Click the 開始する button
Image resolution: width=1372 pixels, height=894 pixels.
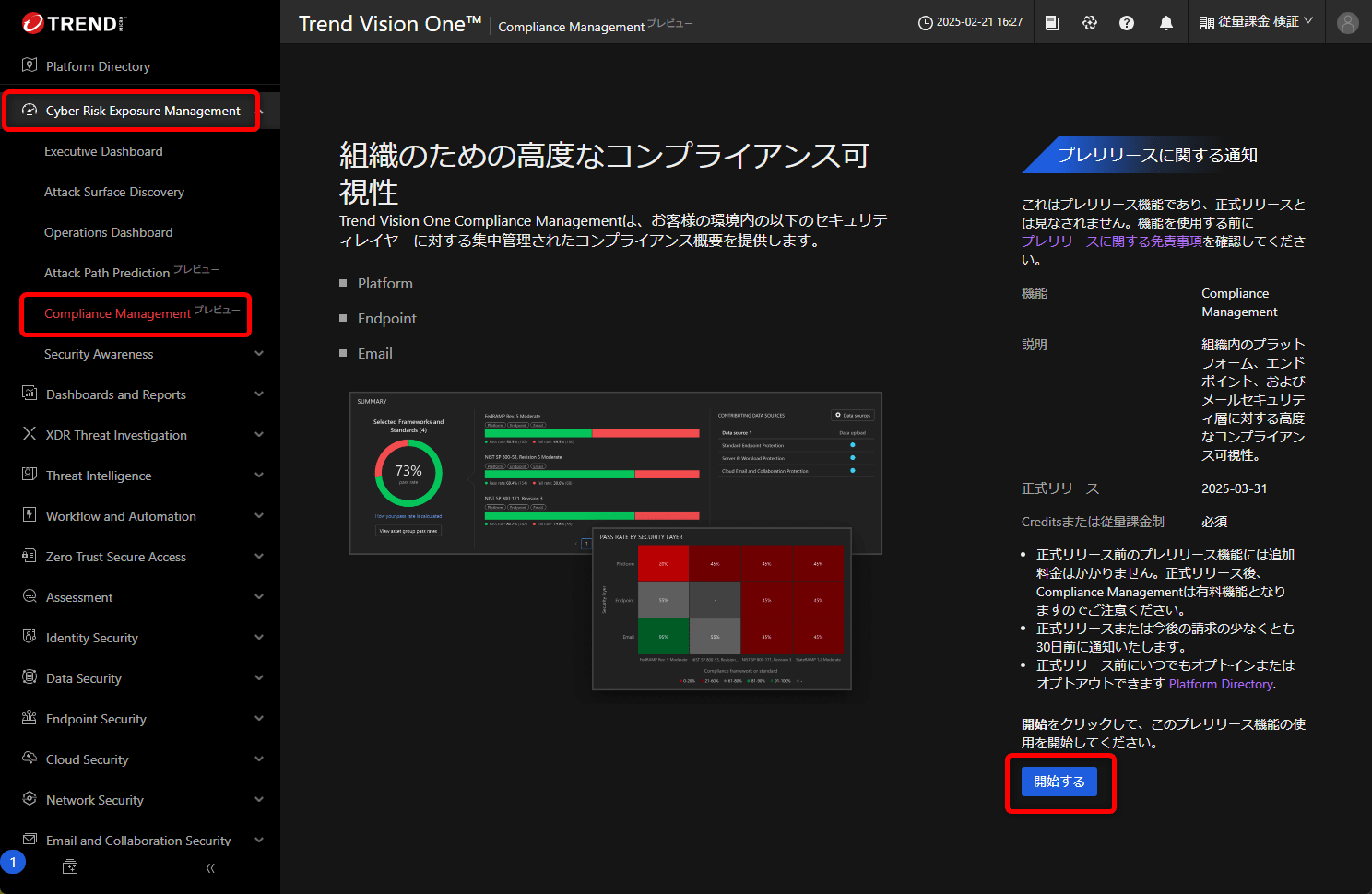click(1059, 782)
